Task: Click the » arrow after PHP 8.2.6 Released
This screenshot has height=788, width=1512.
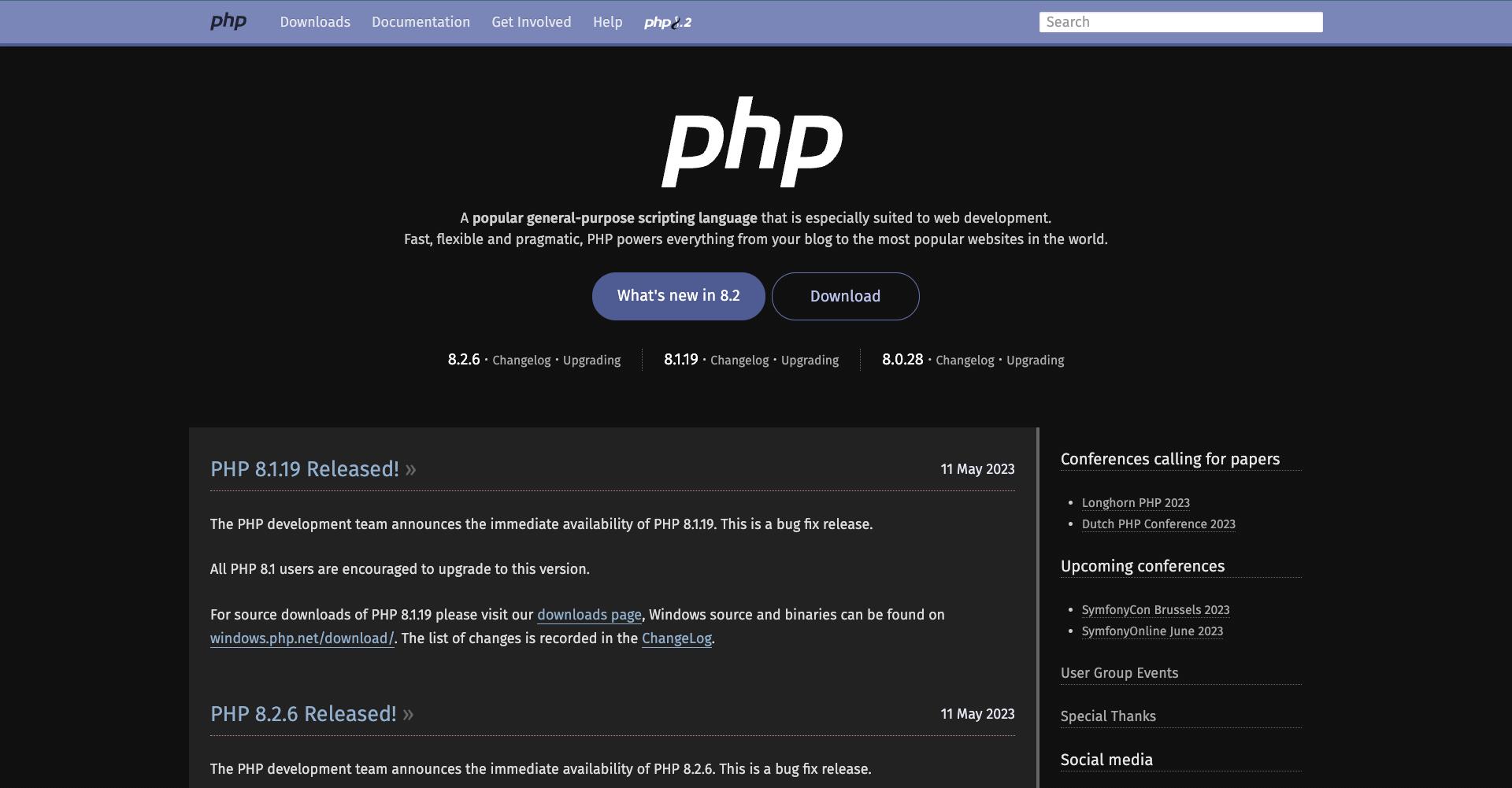Action: click(x=408, y=715)
